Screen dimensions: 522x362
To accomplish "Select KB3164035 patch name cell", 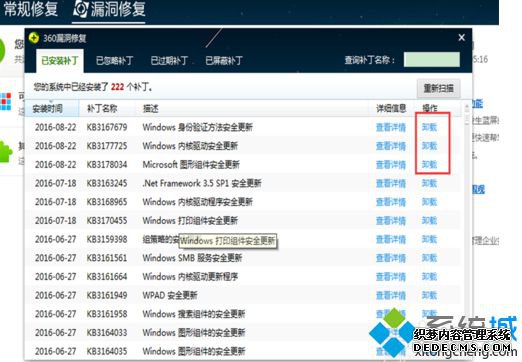I will click(107, 351).
